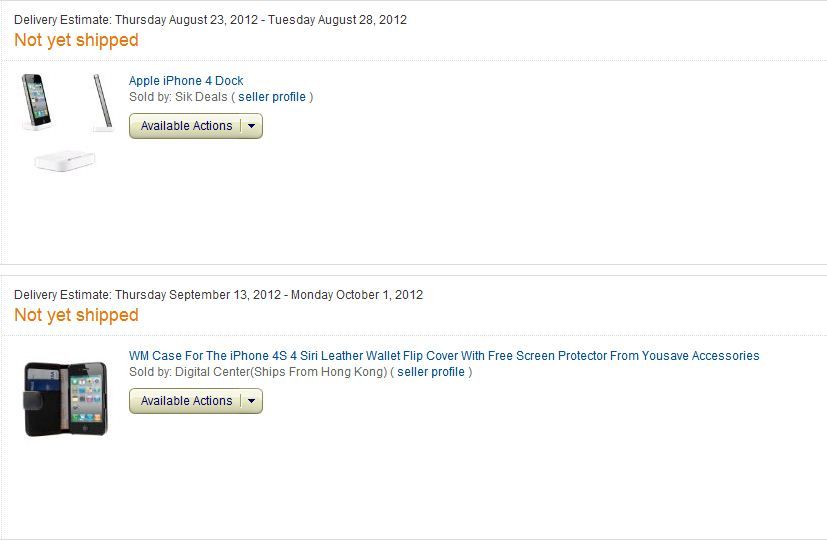Viewport: 827px width, 541px height.
Task: Click Available Actions for the iPhone 4 Dock
Action: click(186, 126)
